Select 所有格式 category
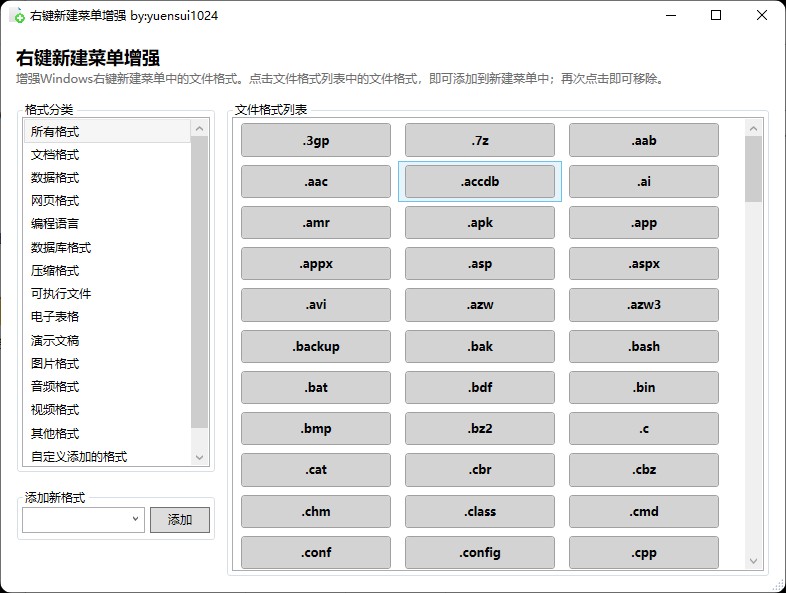This screenshot has width=786, height=593. 107,132
